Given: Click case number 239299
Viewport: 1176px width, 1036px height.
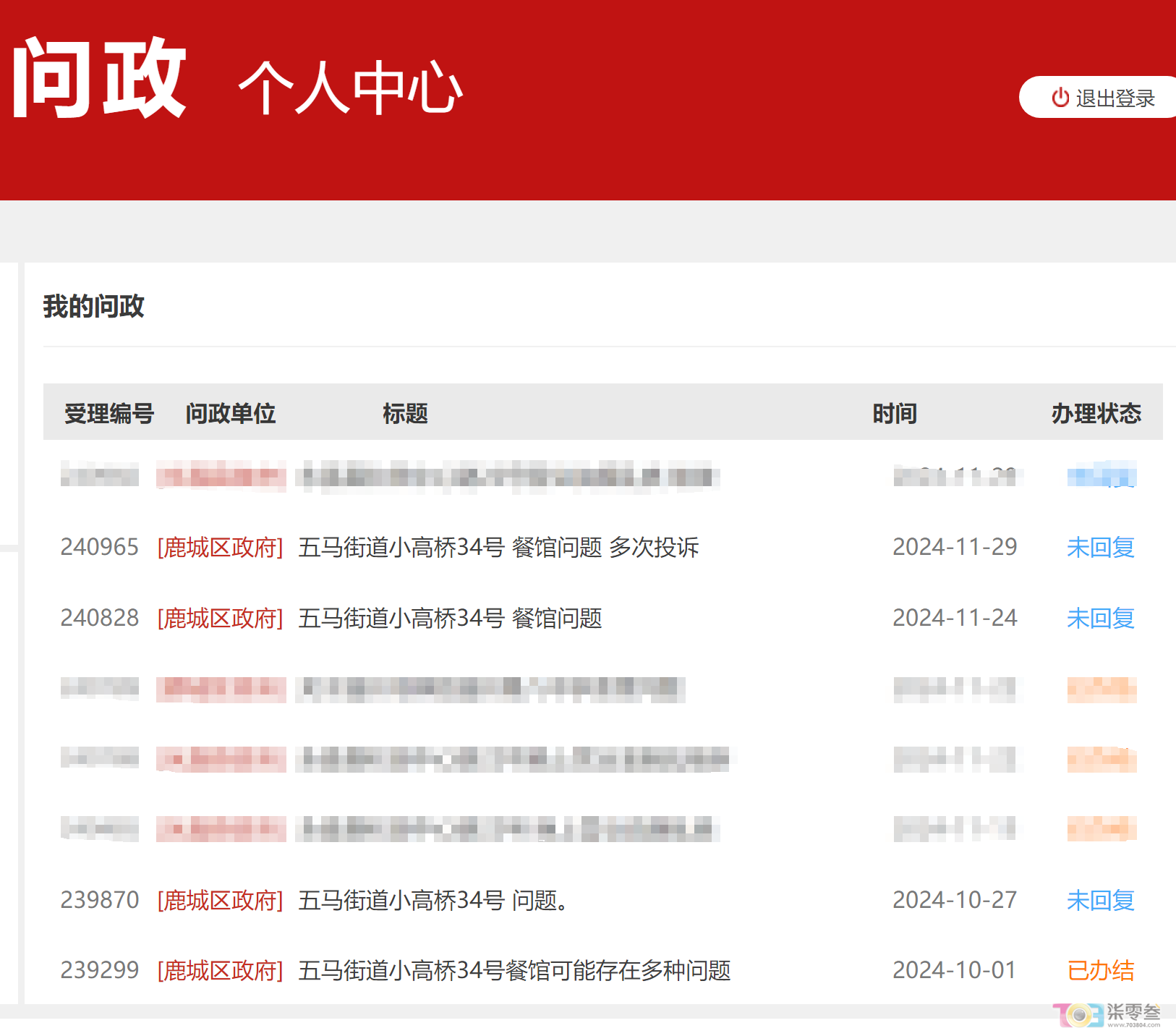Looking at the screenshot, I should click(100, 970).
